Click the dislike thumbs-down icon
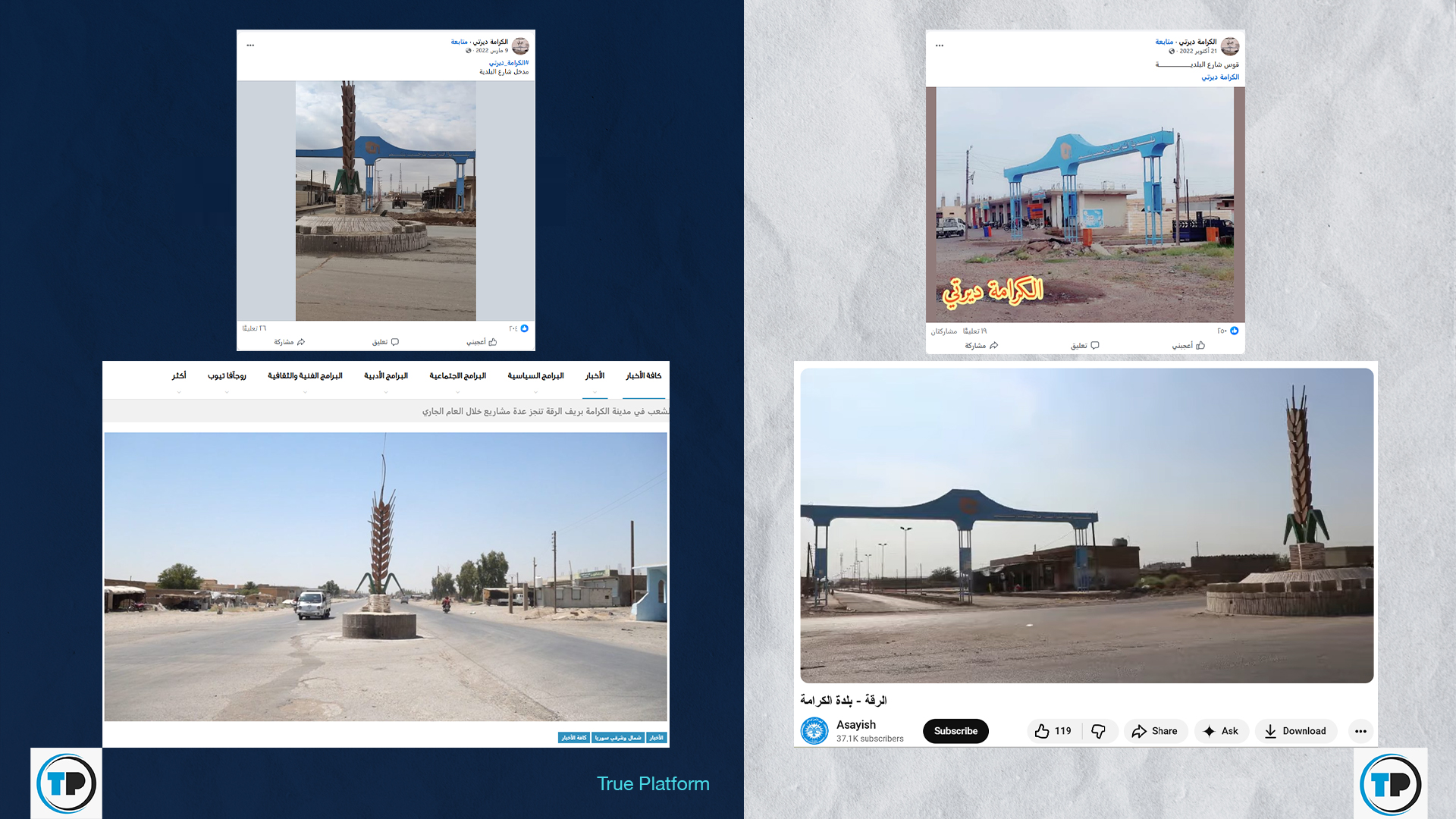The width and height of the screenshot is (1456, 819). coord(1098,731)
